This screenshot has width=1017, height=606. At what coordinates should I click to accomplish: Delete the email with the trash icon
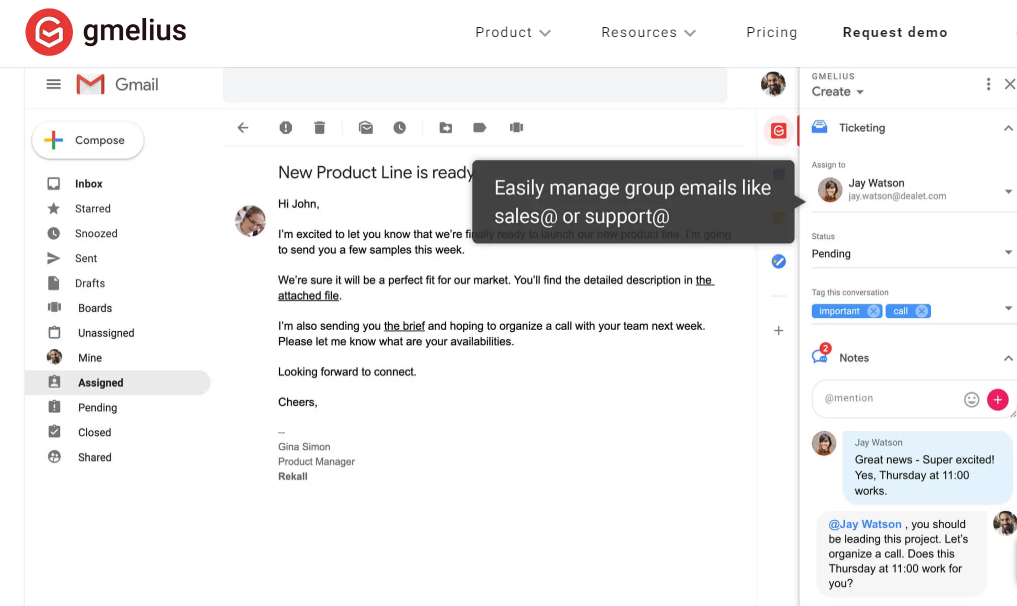coord(320,128)
